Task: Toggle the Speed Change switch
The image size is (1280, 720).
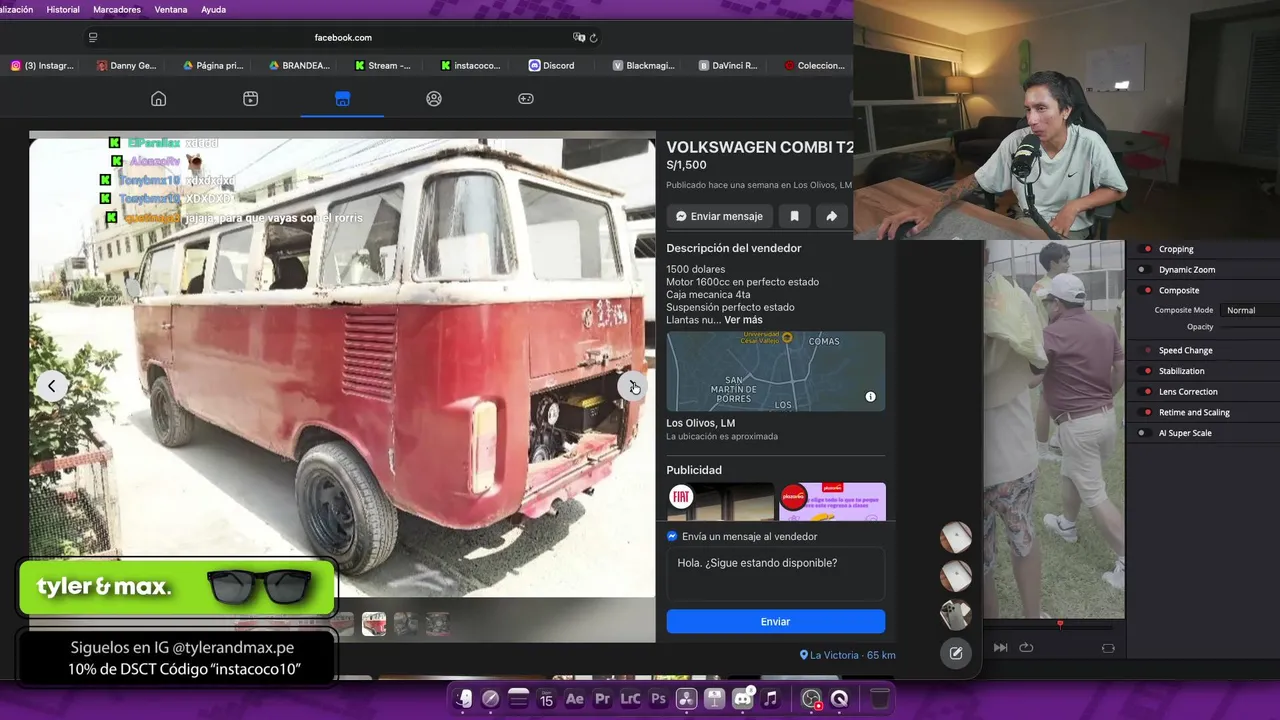Action: (1146, 351)
